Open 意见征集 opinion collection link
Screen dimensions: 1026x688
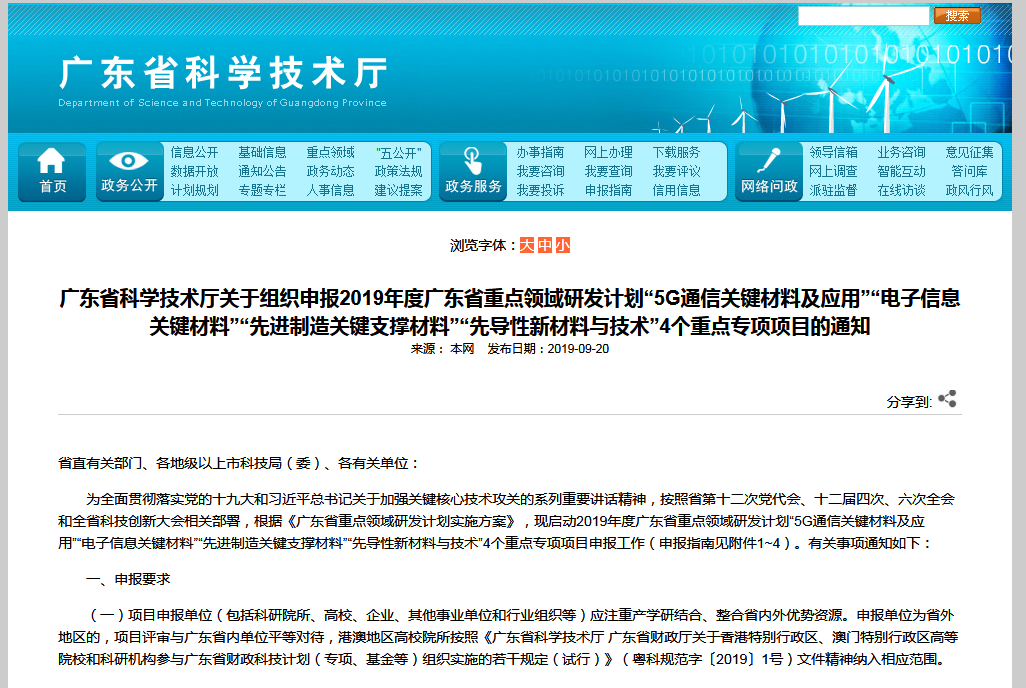pyautogui.click(x=969, y=153)
